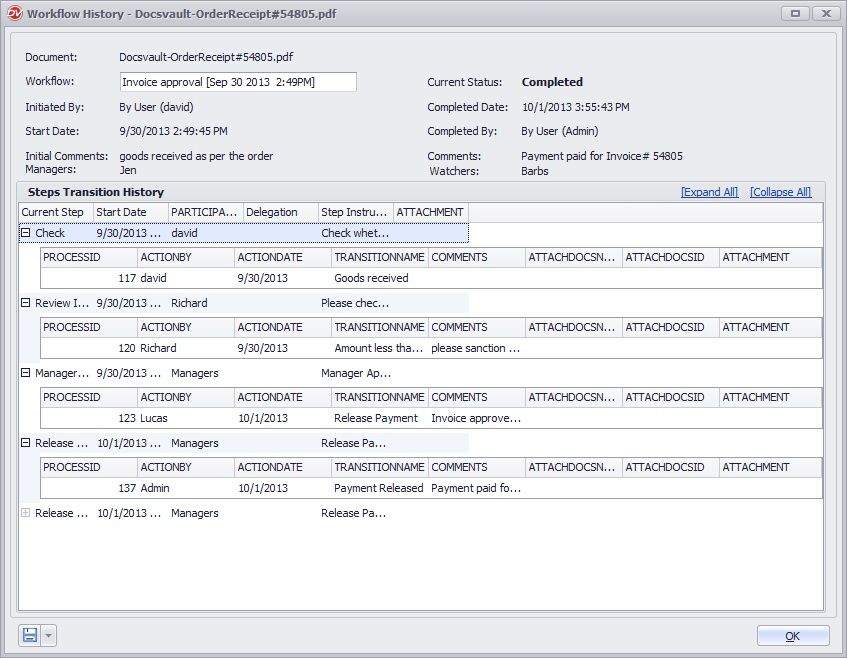Click the ATTACHMENT column header in top grid
This screenshot has width=847, height=658.
pyautogui.click(x=429, y=212)
